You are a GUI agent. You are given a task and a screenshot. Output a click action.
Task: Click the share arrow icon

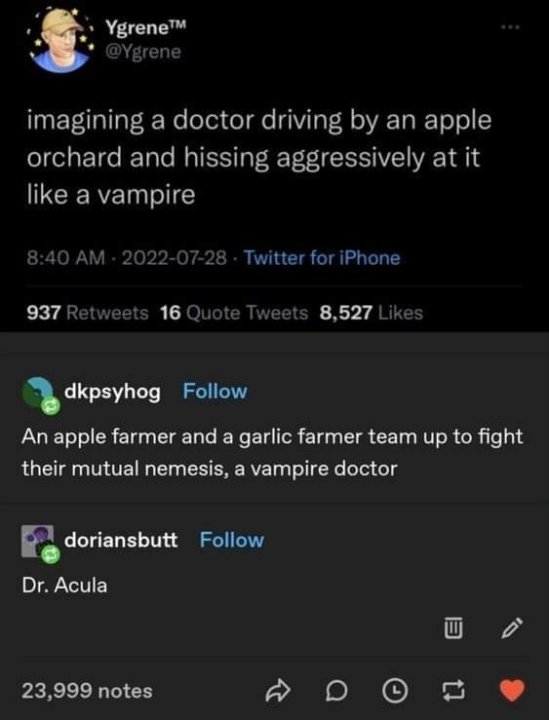278,691
